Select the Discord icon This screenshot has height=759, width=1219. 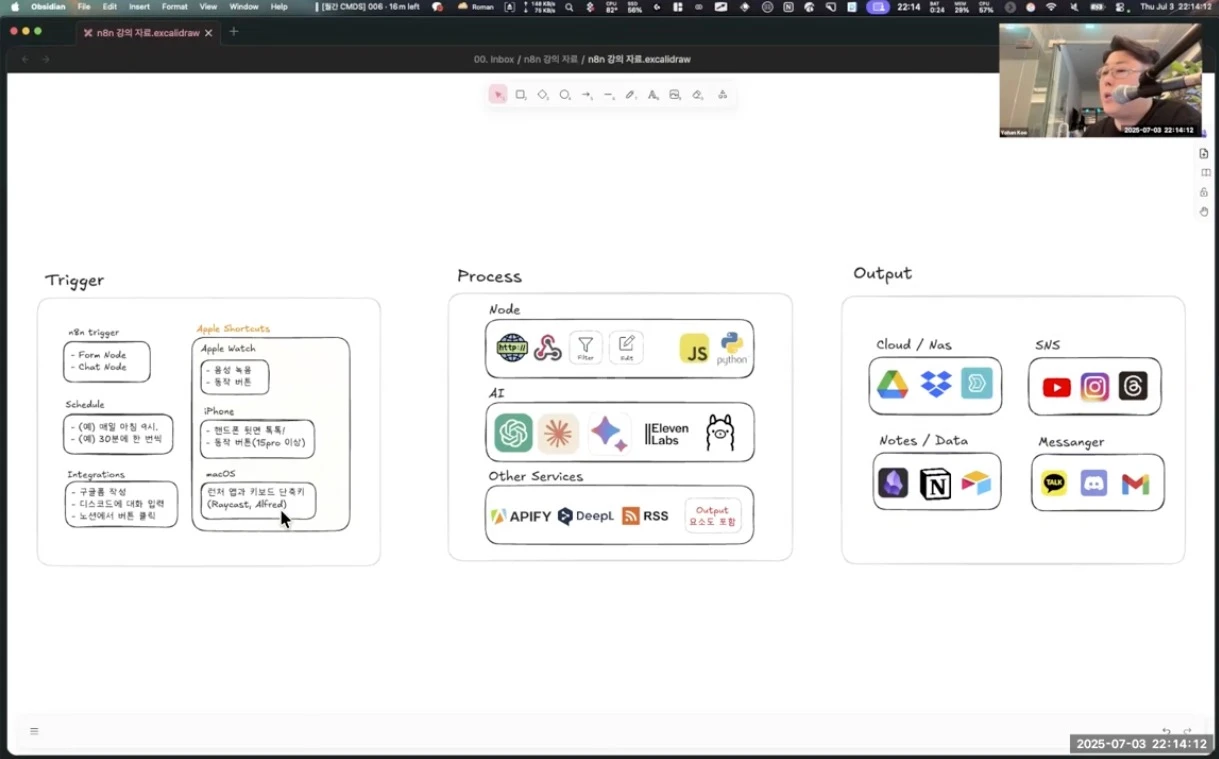[x=1094, y=484]
